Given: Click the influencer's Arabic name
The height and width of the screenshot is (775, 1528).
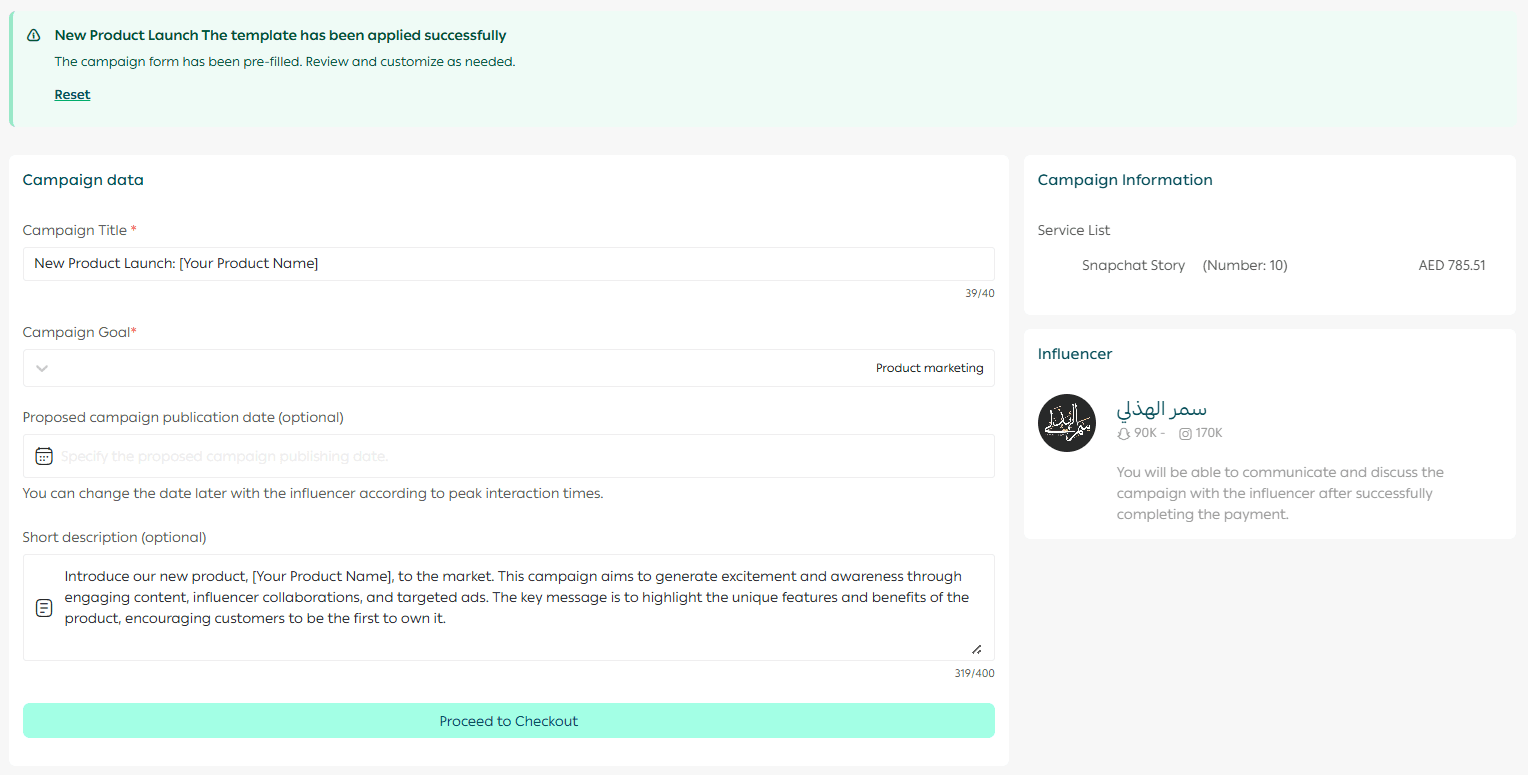Looking at the screenshot, I should pos(1161,409).
